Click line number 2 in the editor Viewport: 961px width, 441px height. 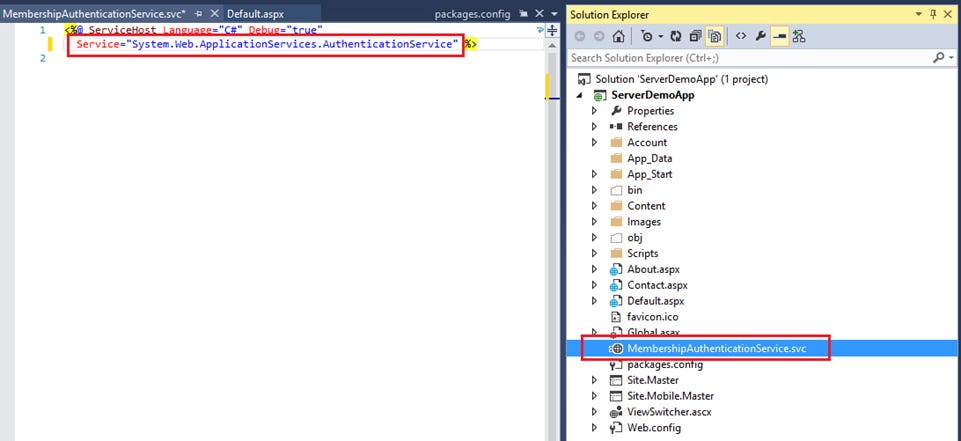[x=42, y=58]
